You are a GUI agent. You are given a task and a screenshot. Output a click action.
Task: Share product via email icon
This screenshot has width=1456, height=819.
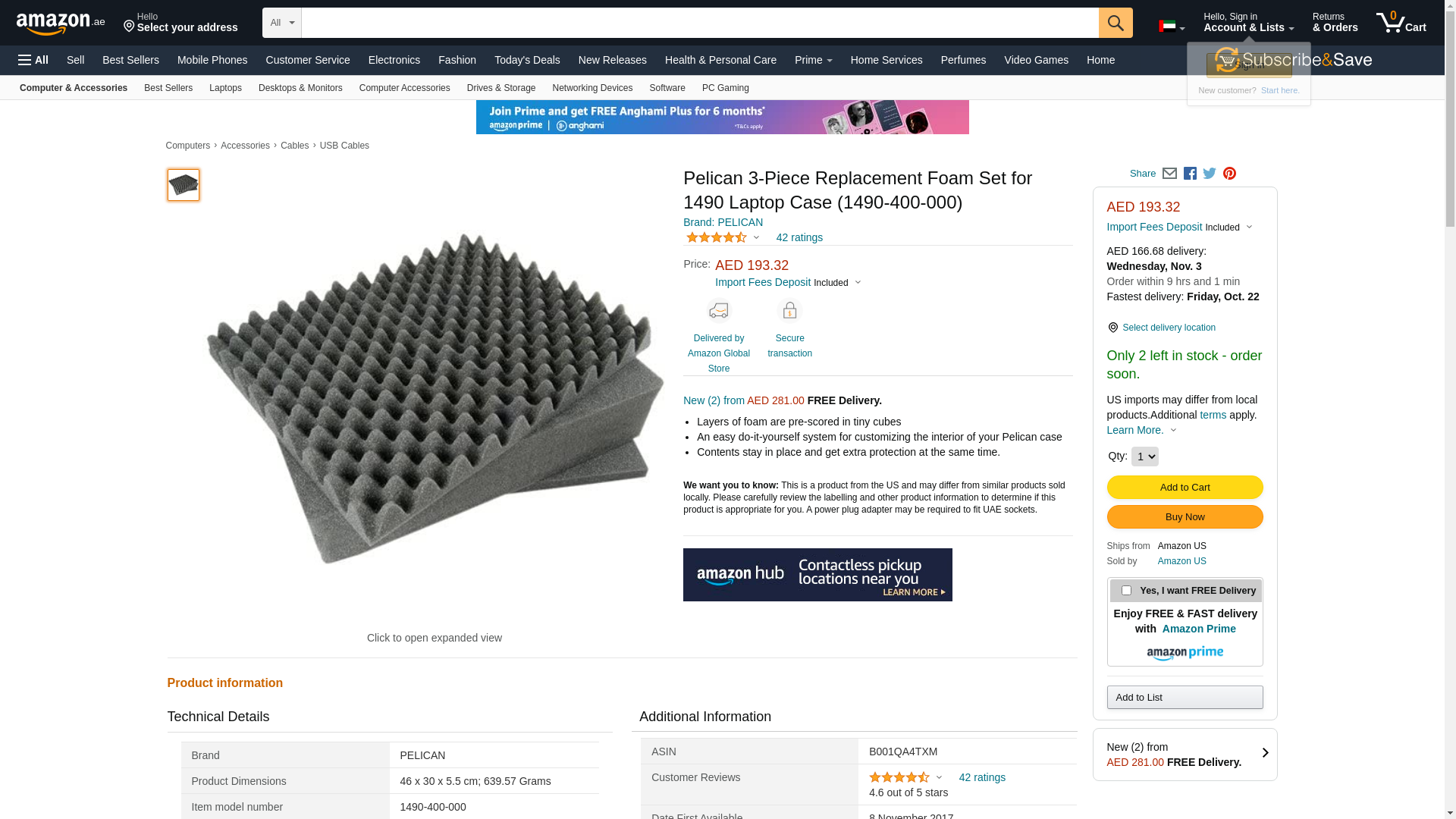click(1169, 174)
